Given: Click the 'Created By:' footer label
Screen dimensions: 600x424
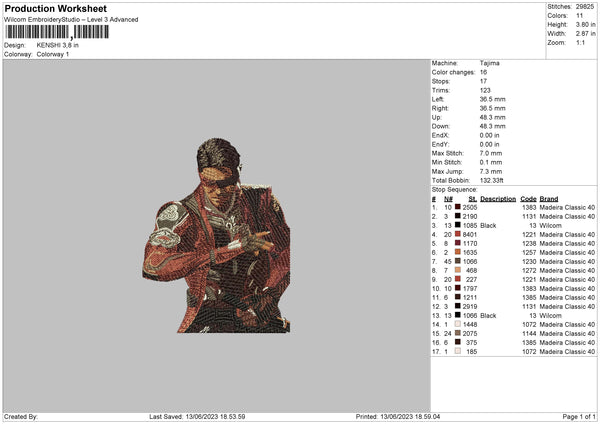Looking at the screenshot, I should tap(21, 416).
